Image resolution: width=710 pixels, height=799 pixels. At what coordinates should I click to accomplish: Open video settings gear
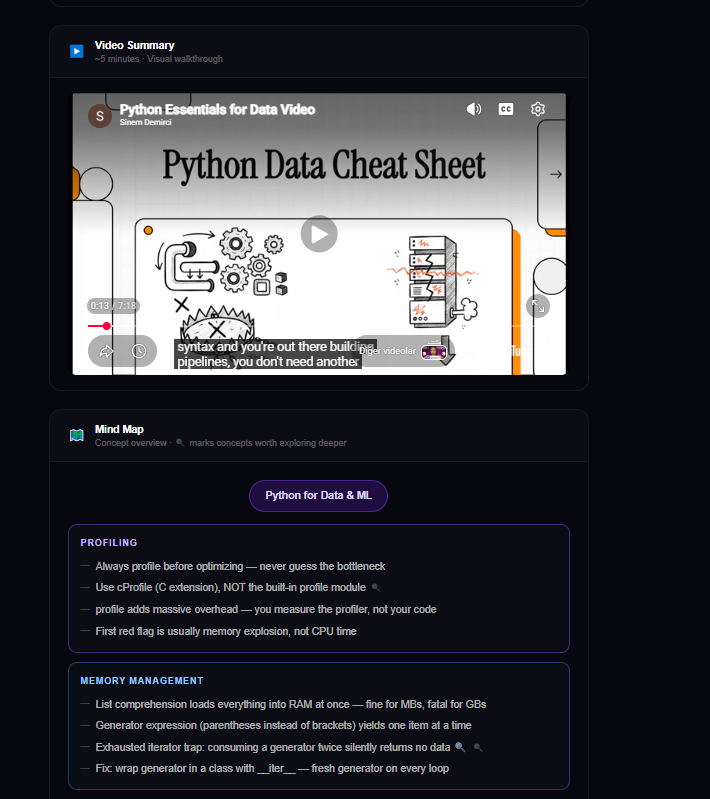coord(538,109)
